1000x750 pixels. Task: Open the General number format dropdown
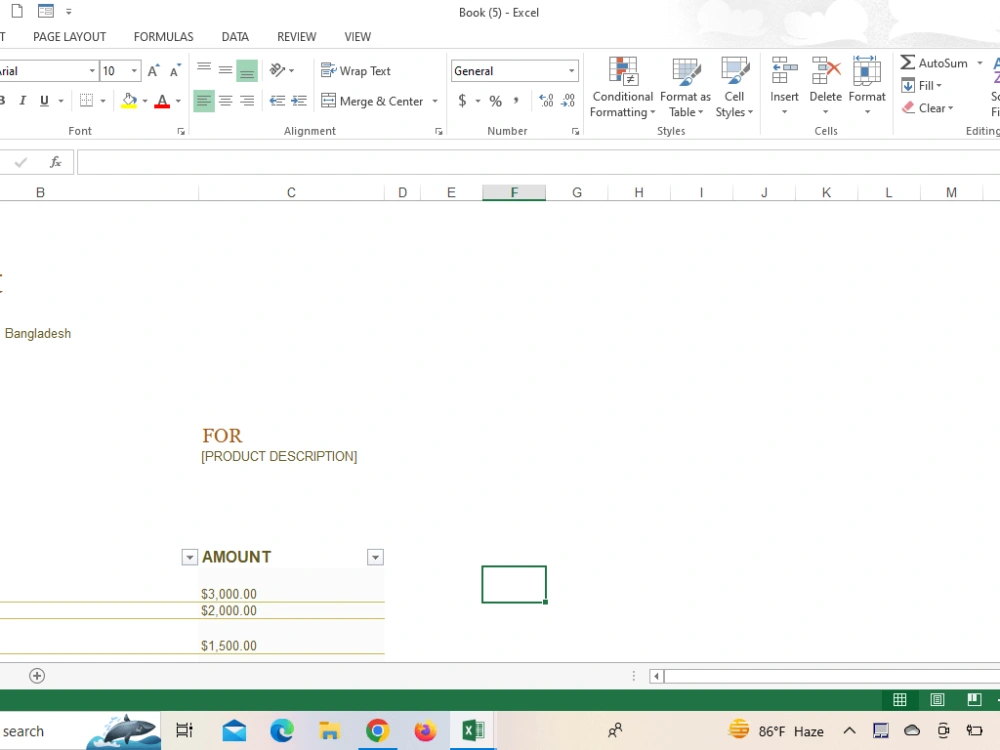571,71
